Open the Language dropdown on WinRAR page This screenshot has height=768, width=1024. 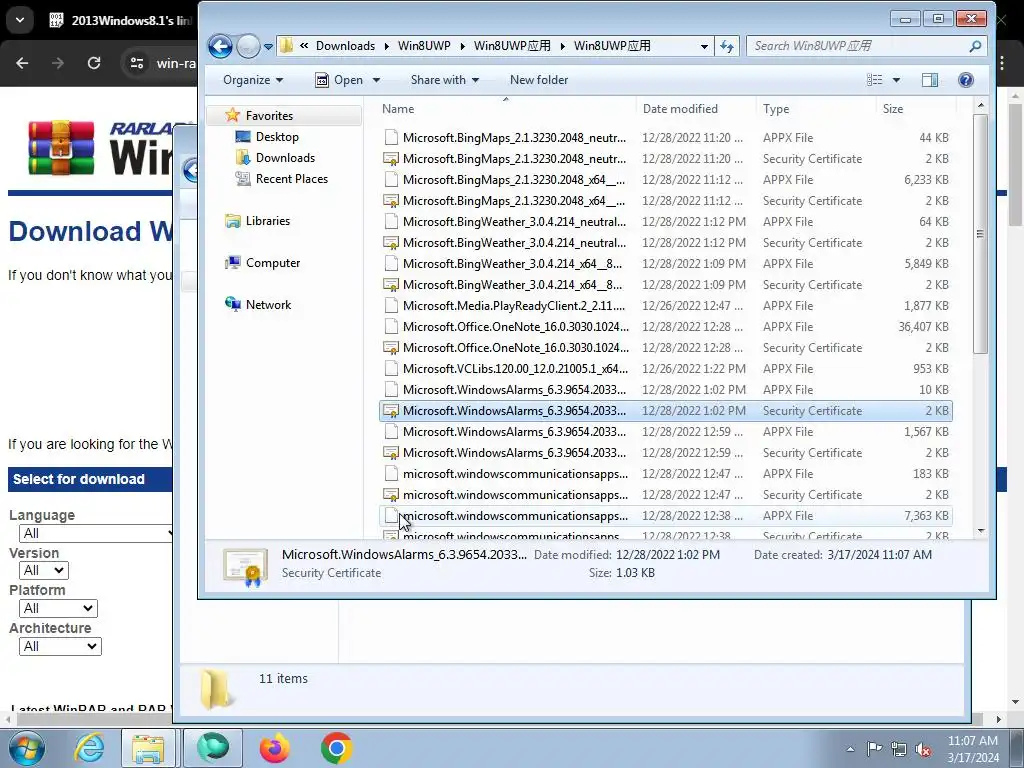pos(95,533)
